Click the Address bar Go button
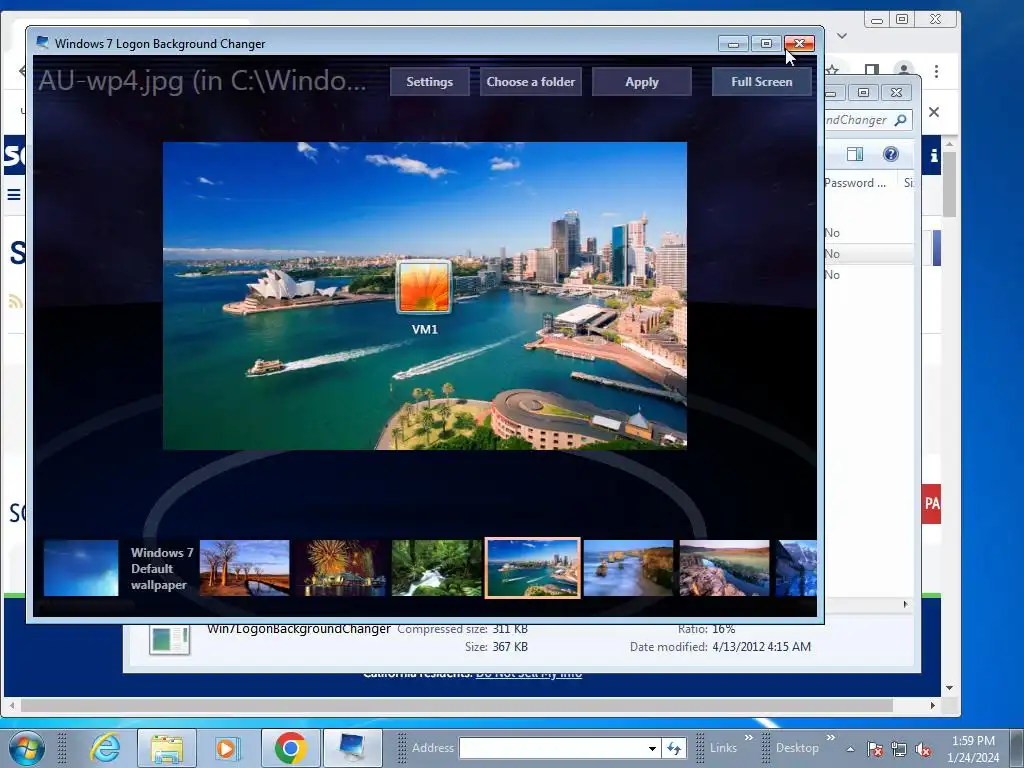 (x=674, y=748)
